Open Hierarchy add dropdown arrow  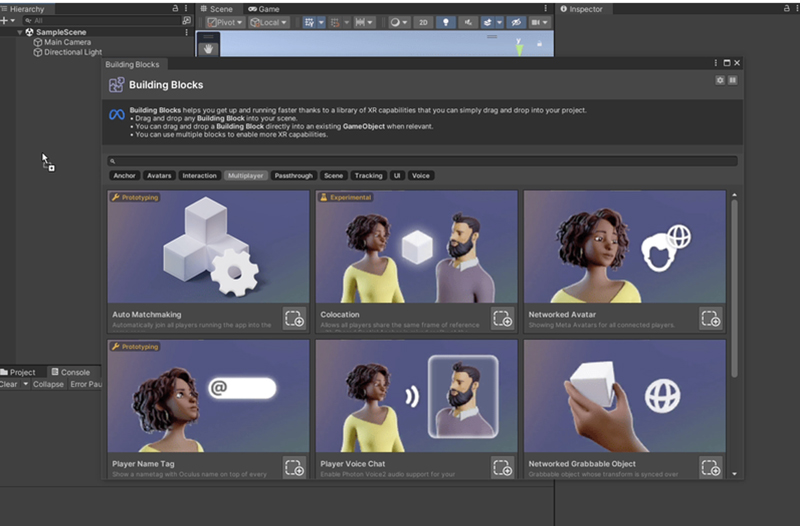click(x=13, y=20)
